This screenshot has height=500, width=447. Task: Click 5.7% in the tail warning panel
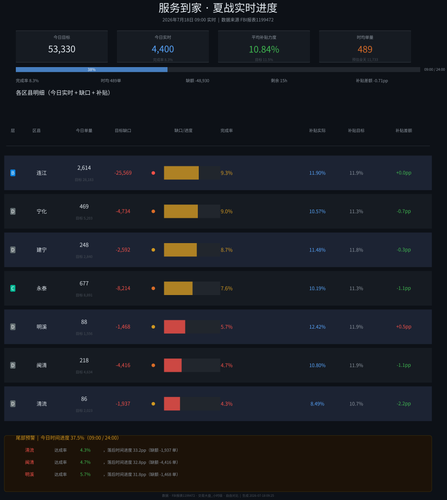pyautogui.click(x=85, y=474)
